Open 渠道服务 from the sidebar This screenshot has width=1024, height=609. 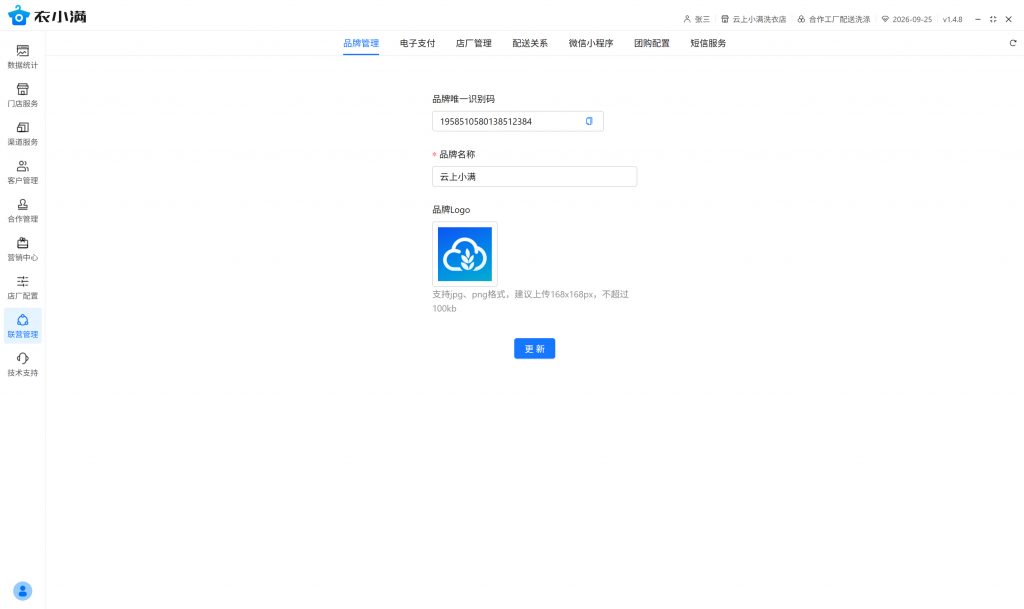22,133
